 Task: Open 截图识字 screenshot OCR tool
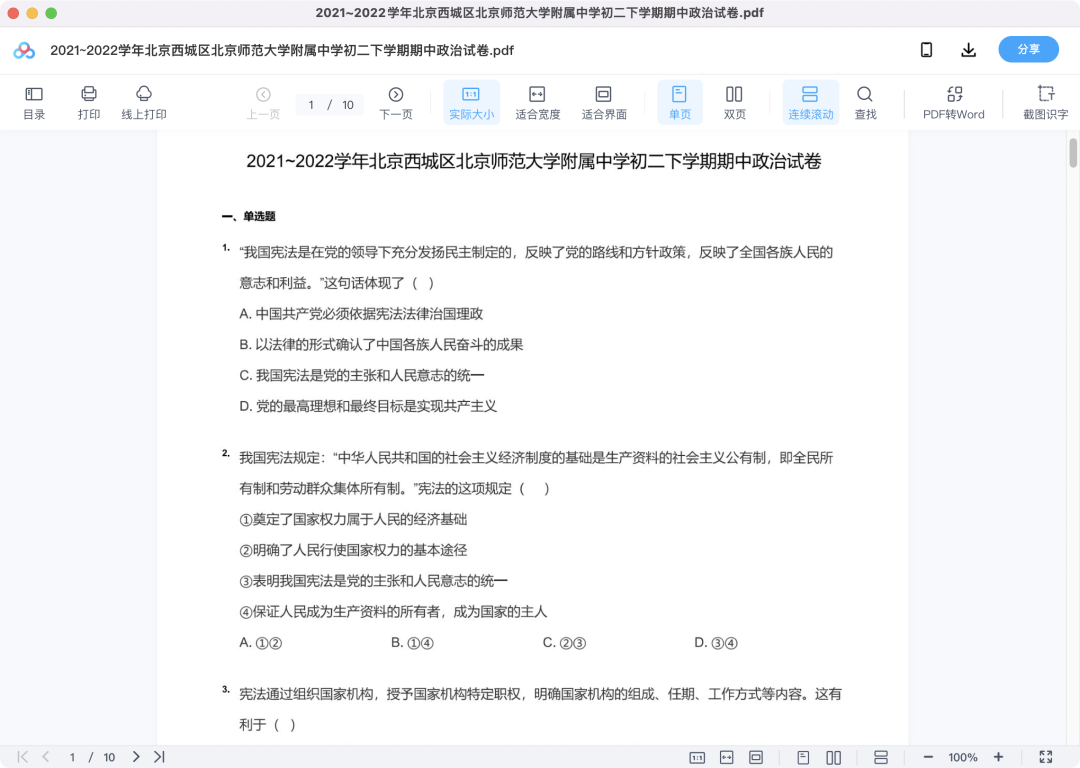1046,103
